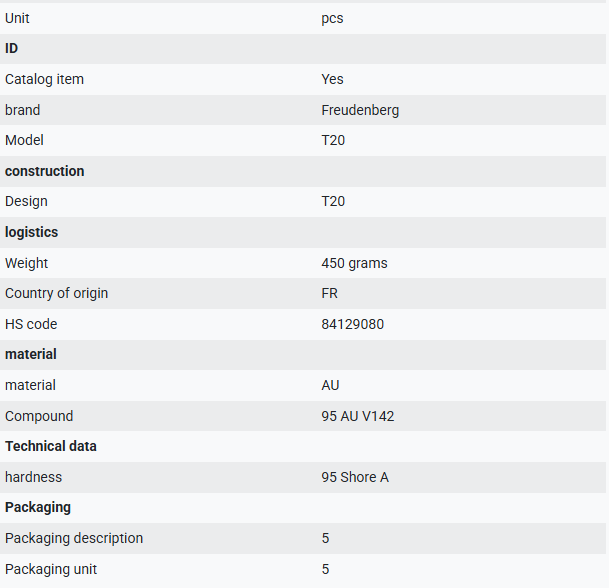Click the Design T20 value
This screenshot has width=609, height=588.
click(333, 202)
